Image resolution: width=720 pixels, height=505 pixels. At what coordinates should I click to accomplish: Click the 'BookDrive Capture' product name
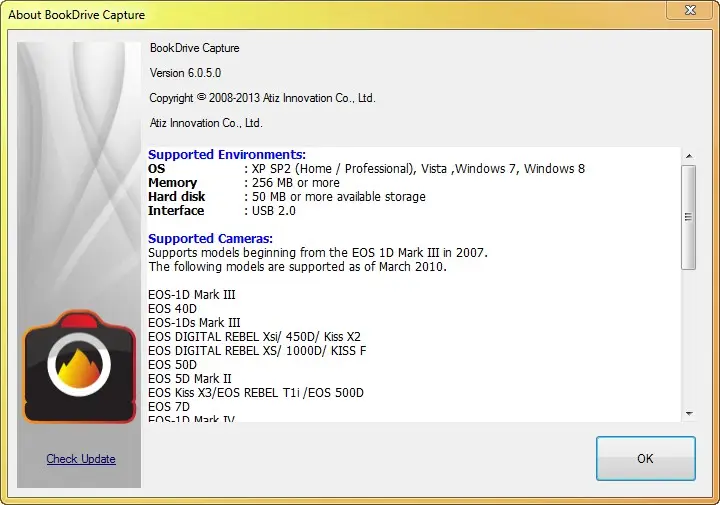tap(194, 48)
